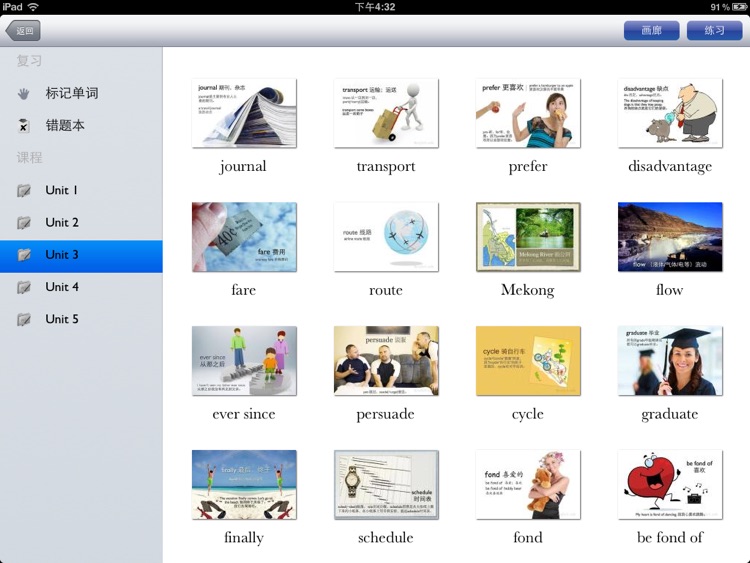Open the 画廊 gallery view
Viewport: 750px width, 563px height.
click(x=651, y=31)
